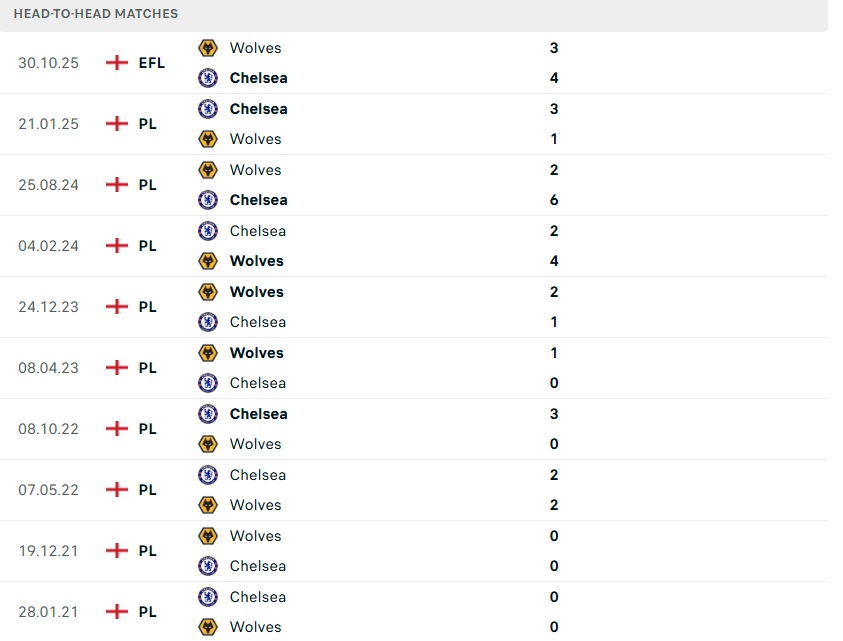Click England flag in 19.12.21 row
843x641 pixels.
[117, 551]
